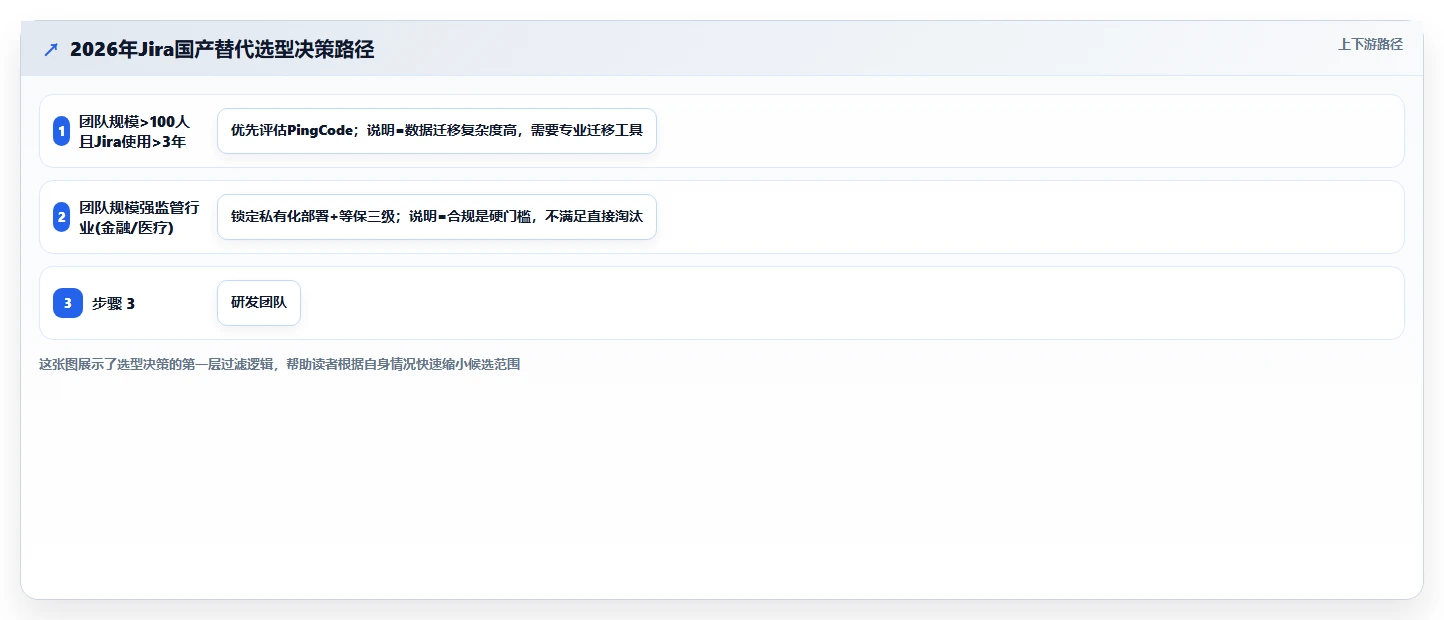1444x620 pixels.
Task: Click the caption 这张图展示了选型决策的第一层过滤逻辑
Action: pyautogui.click(x=157, y=365)
